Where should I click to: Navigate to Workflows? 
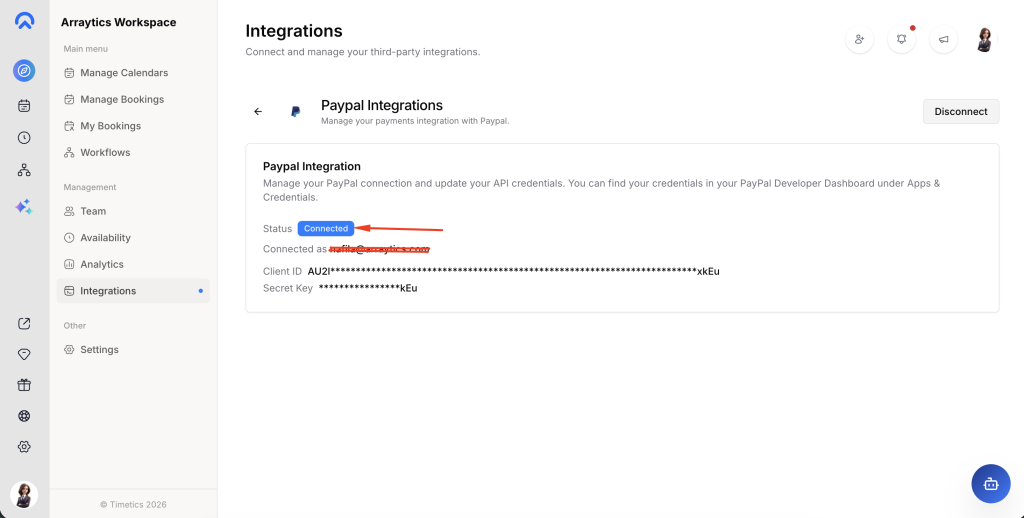(105, 152)
